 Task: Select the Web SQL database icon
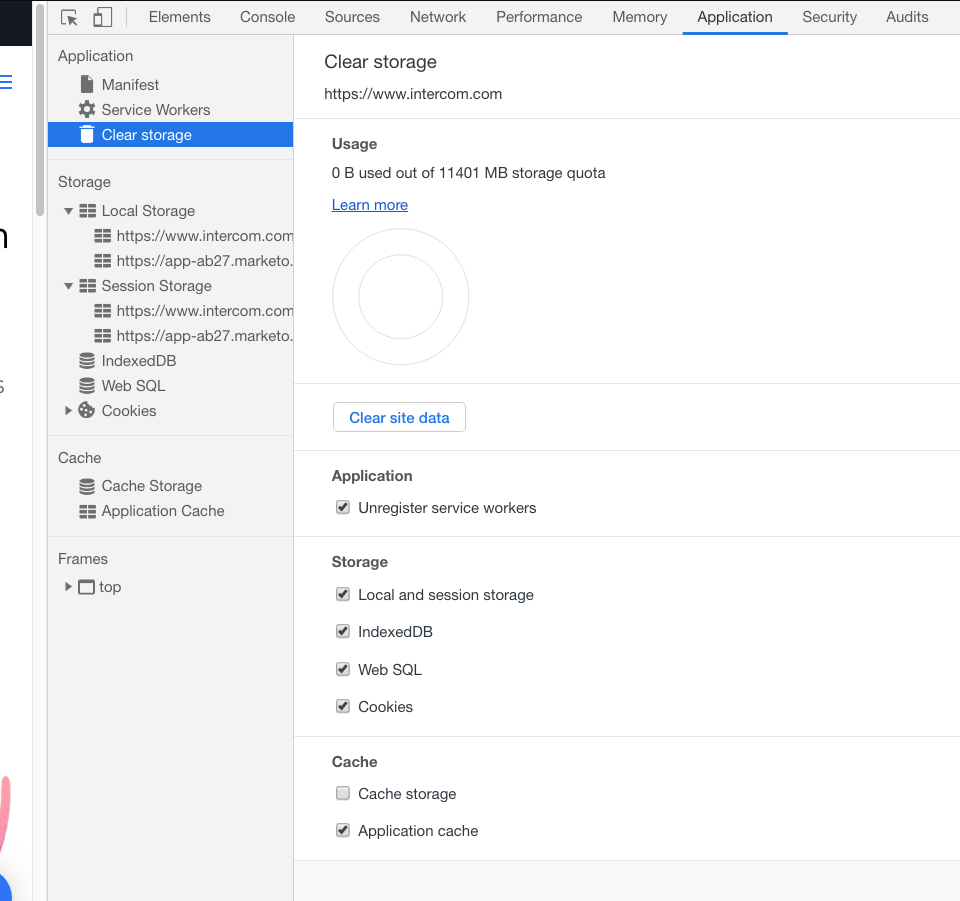[x=87, y=386]
